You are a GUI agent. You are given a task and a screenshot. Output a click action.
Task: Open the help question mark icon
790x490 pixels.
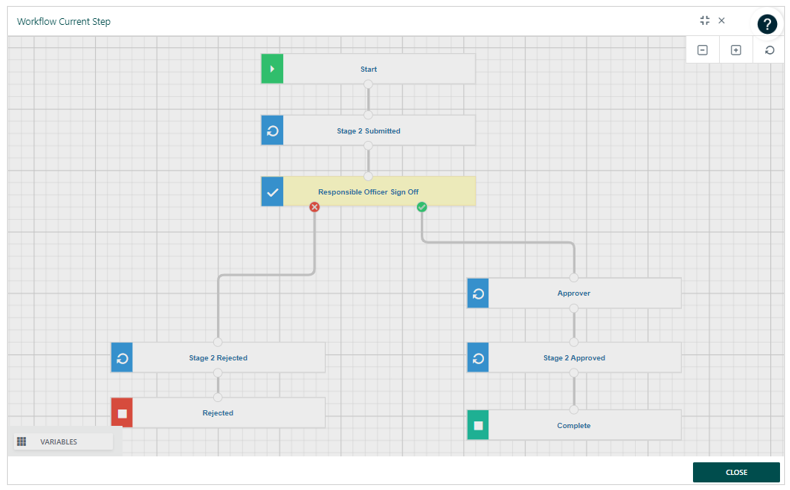pos(767,24)
